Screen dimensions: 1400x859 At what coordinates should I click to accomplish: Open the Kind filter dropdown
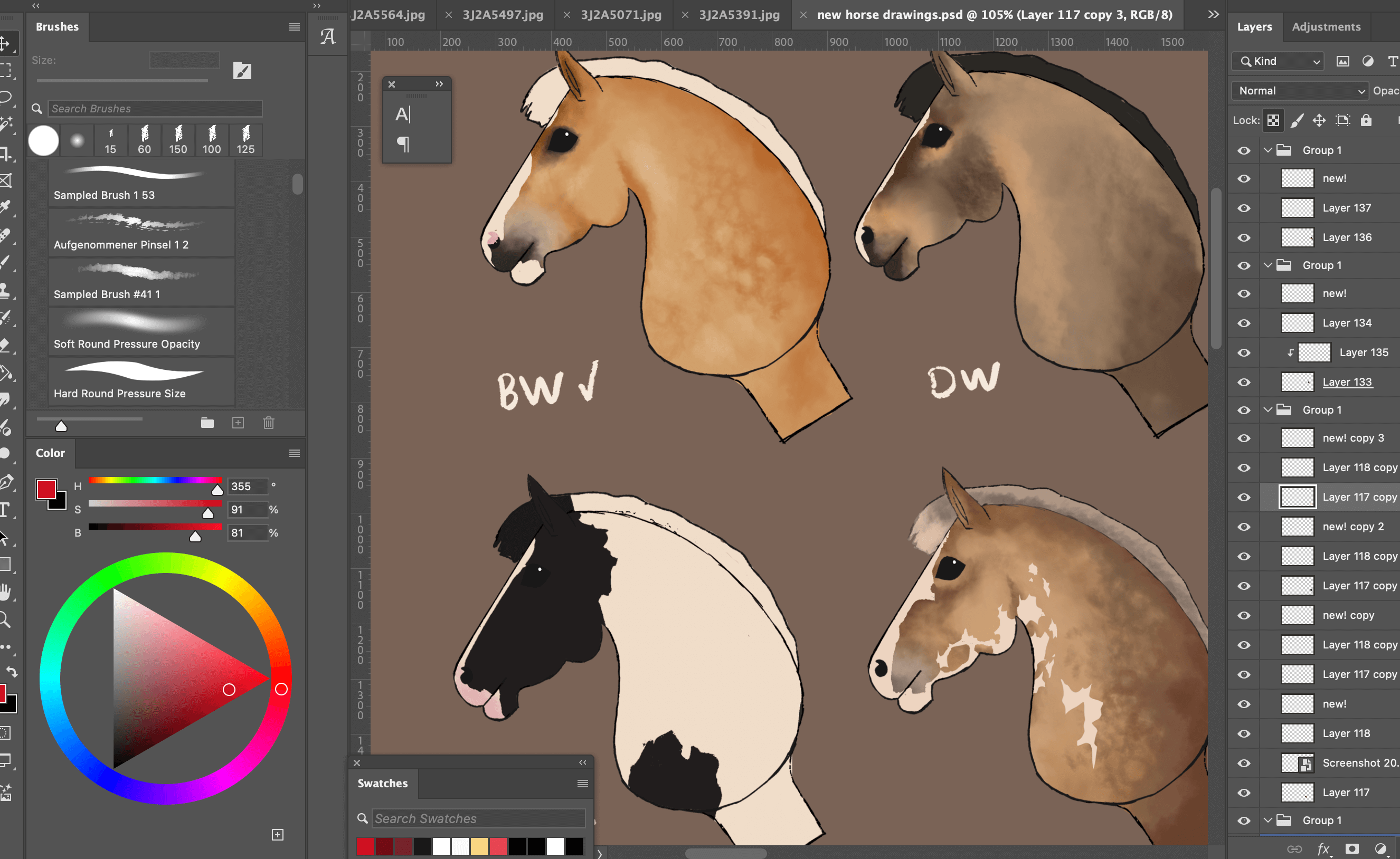[x=1278, y=61]
